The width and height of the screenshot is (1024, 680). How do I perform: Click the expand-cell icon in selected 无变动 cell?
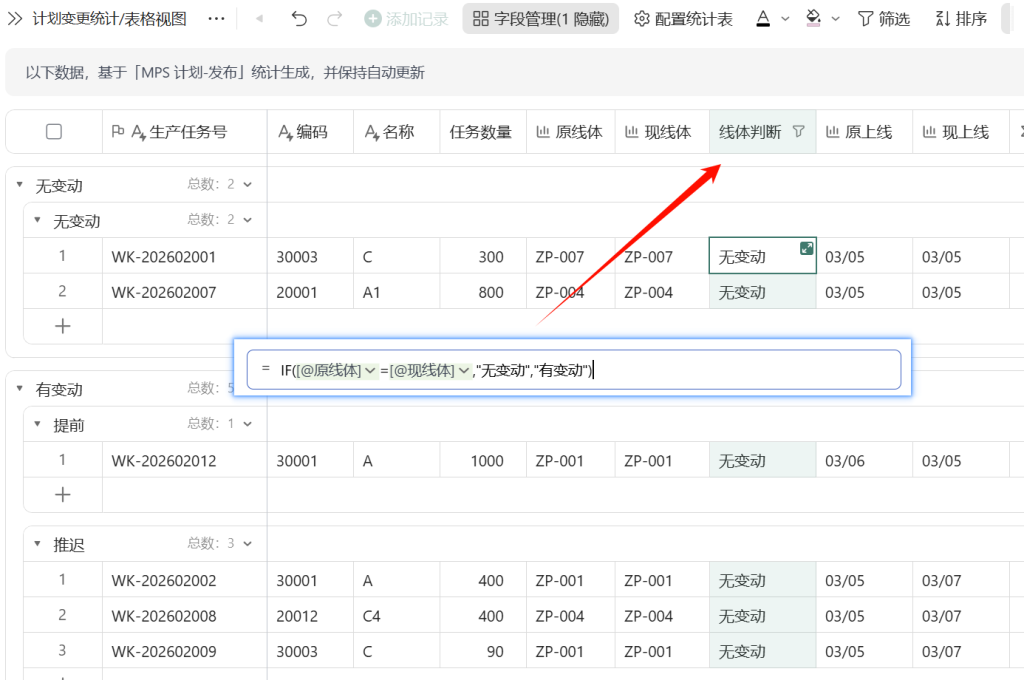(807, 248)
